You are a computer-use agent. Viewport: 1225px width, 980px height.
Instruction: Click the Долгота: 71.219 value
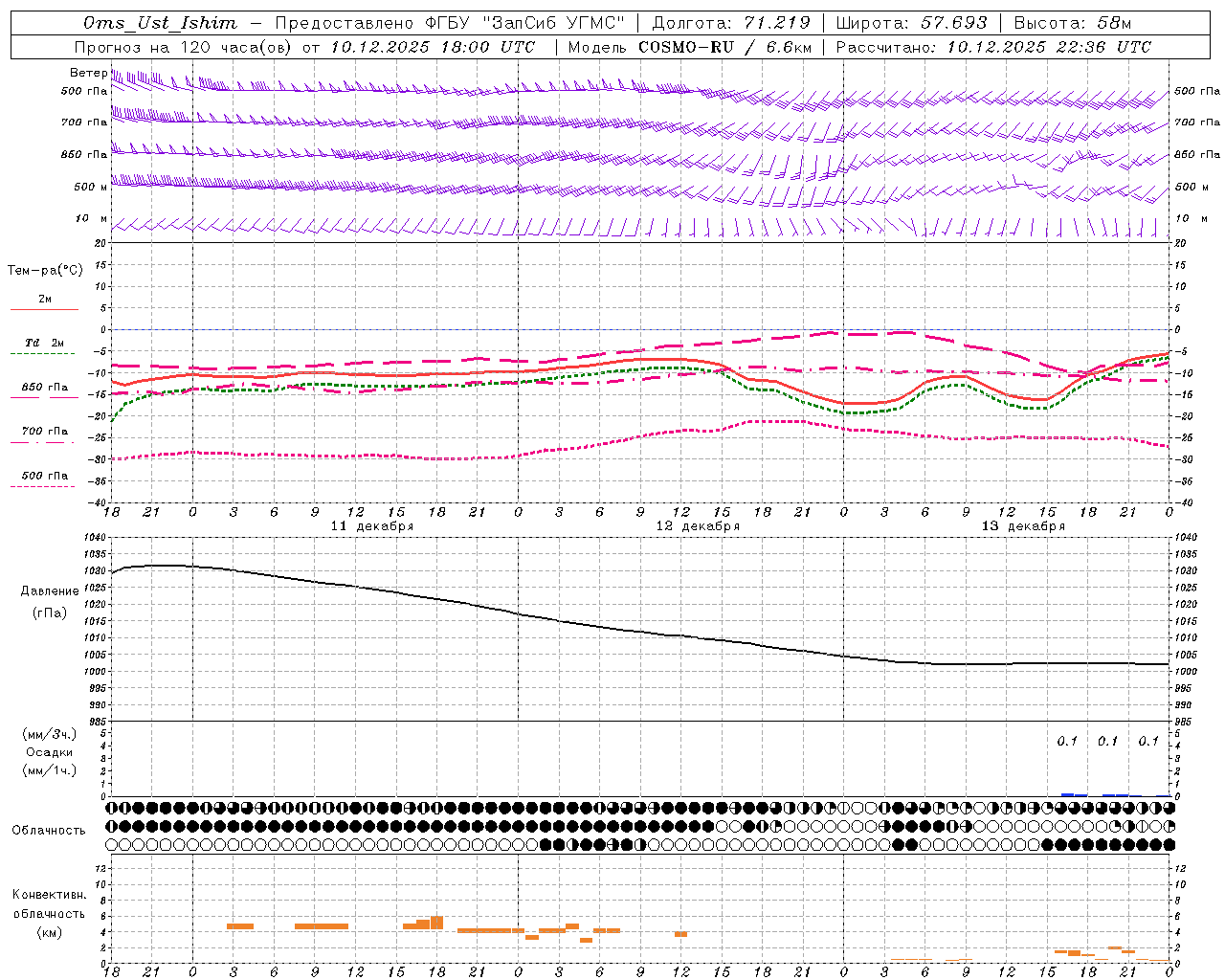(x=731, y=23)
